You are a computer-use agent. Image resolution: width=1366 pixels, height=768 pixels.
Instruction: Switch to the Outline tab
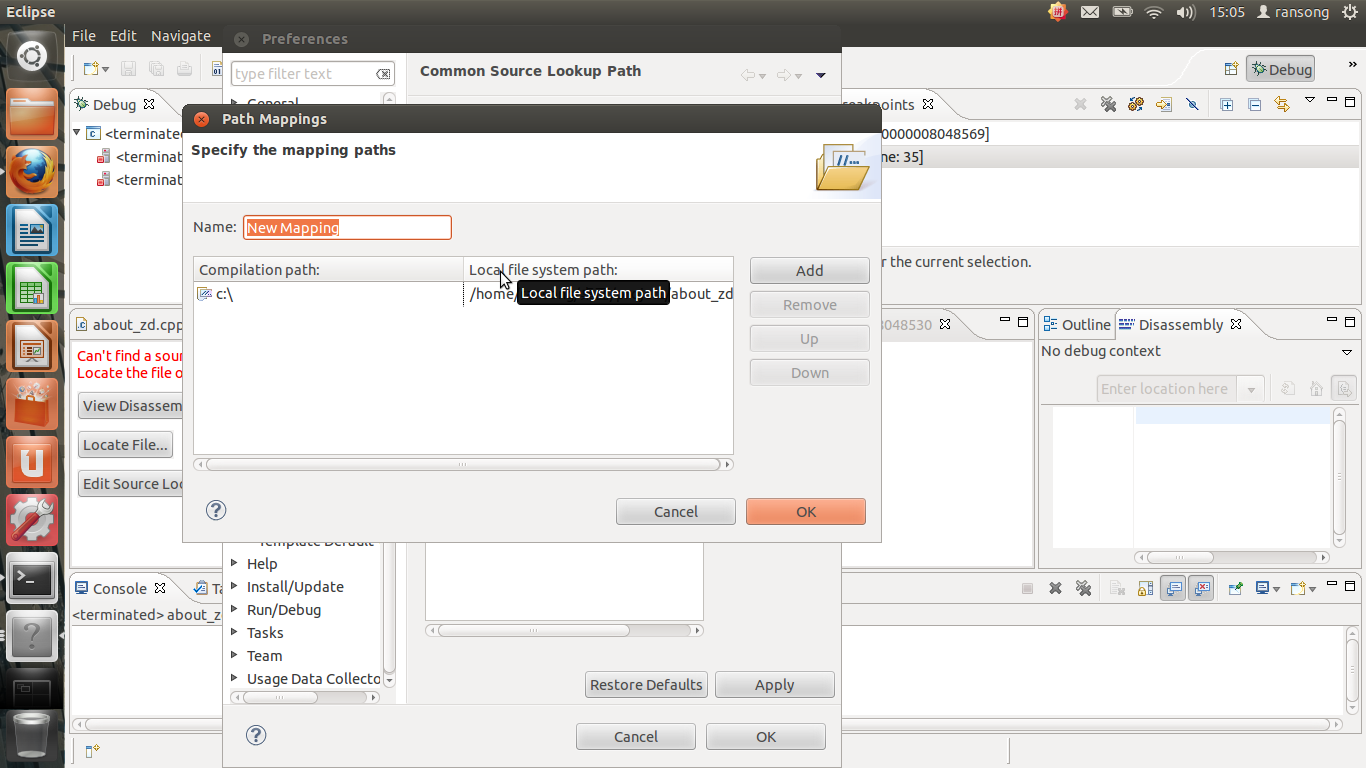(x=1076, y=324)
